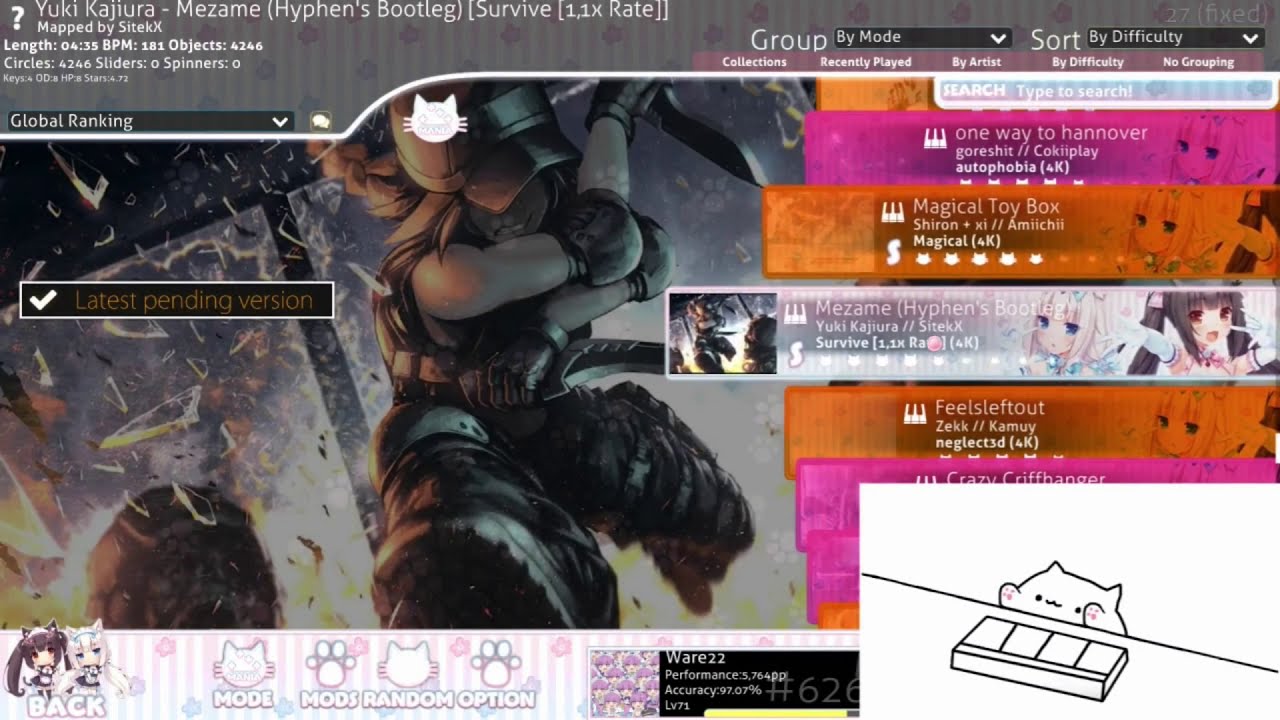The width and height of the screenshot is (1280, 720).
Task: Click the Mezame beatmap thumbnail image
Action: (722, 334)
